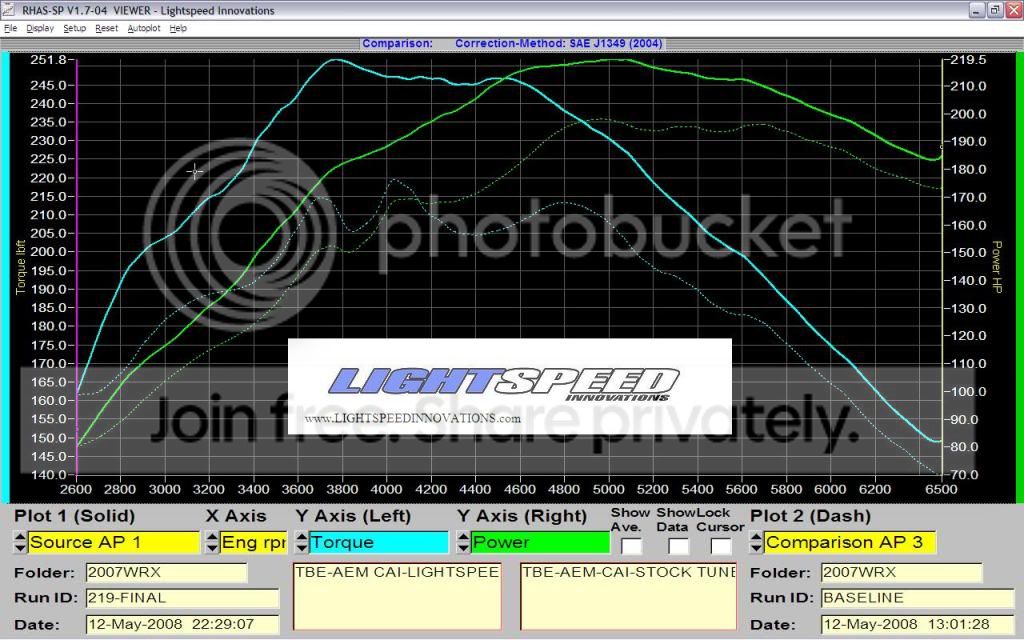Image resolution: width=1024 pixels, height=640 pixels.
Task: Click the Comparison: header label
Action: pos(397,43)
